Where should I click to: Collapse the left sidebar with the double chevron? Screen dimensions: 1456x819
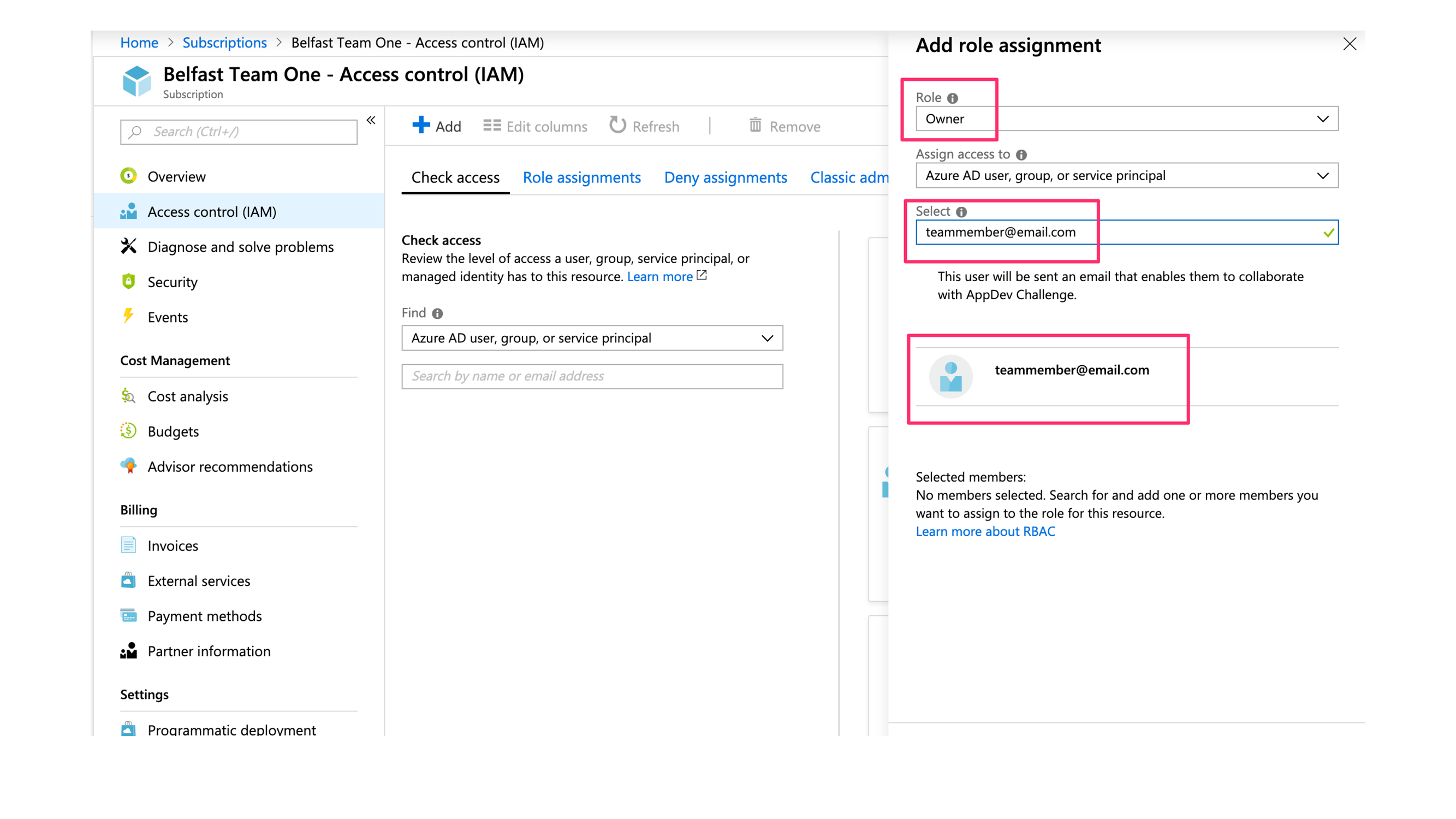point(371,120)
